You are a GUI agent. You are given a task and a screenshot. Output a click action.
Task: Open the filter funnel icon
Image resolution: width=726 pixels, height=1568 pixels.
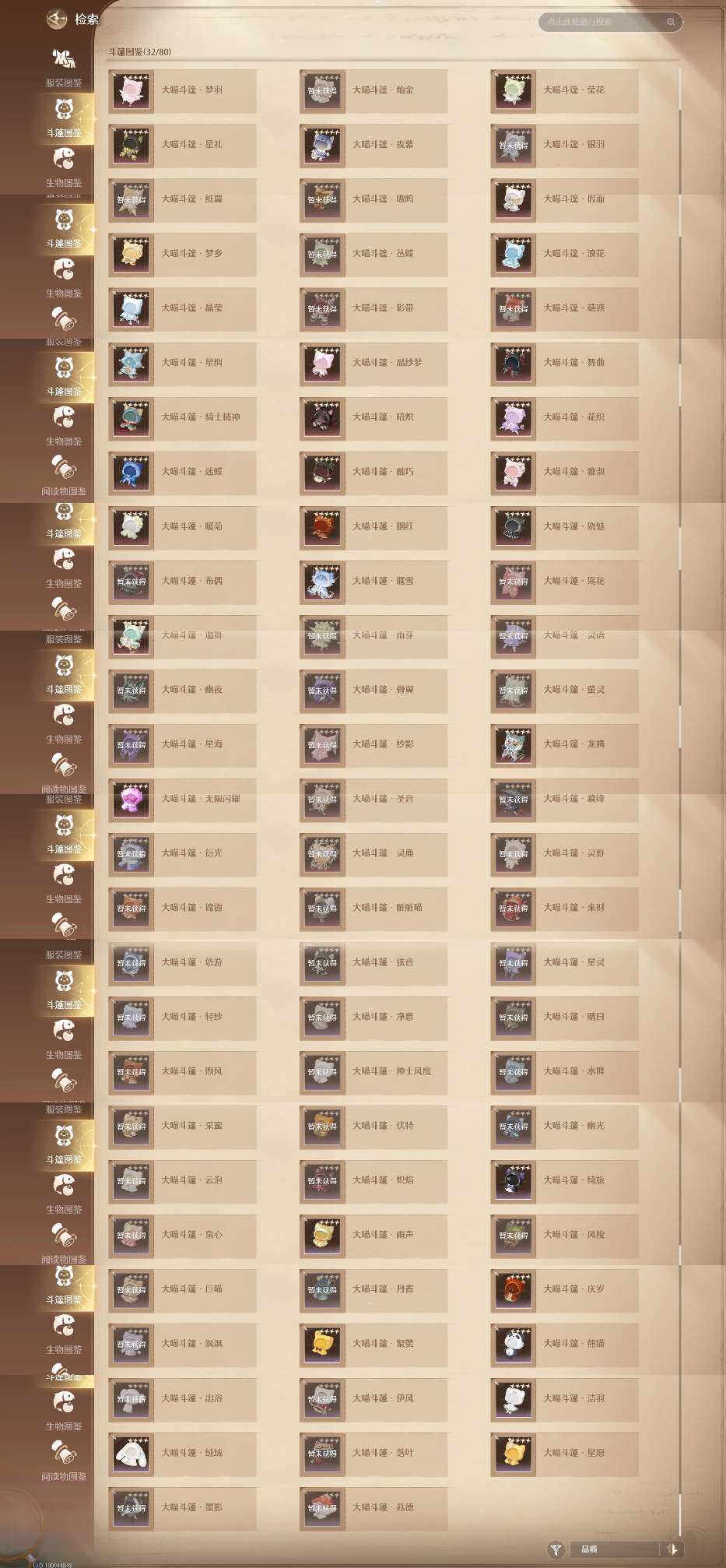click(556, 1549)
